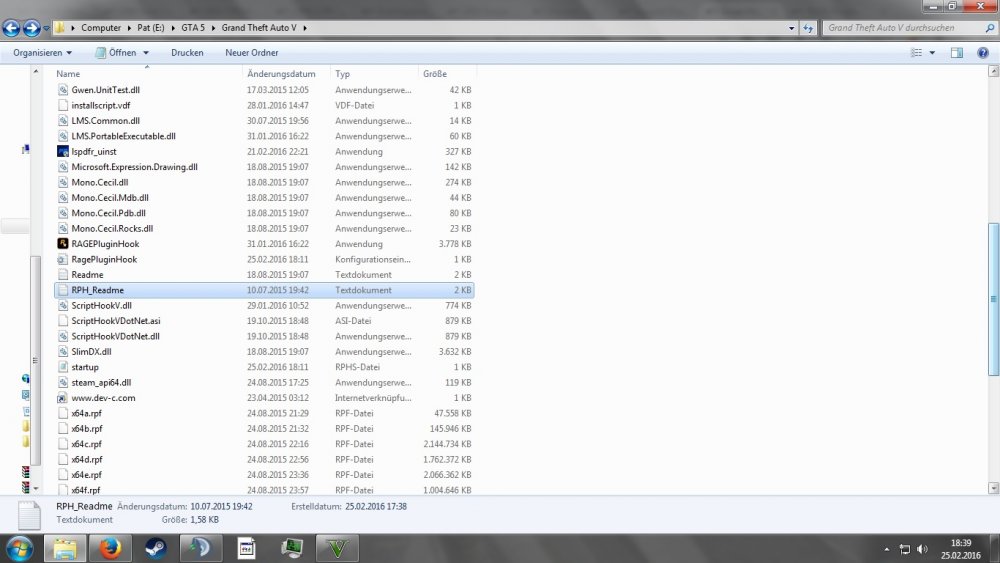This screenshot has height=563, width=1000.
Task: Expand the Öffnen dropdown arrow
Action: [x=145, y=53]
